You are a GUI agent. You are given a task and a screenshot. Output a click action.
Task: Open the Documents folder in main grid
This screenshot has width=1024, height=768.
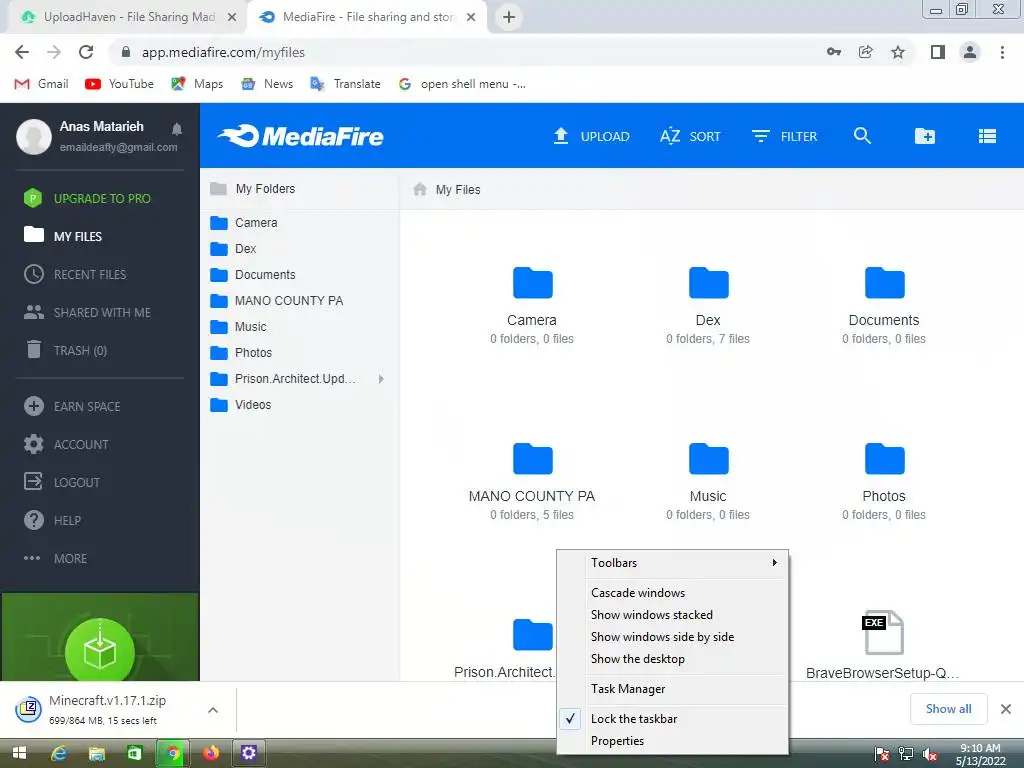[884, 283]
